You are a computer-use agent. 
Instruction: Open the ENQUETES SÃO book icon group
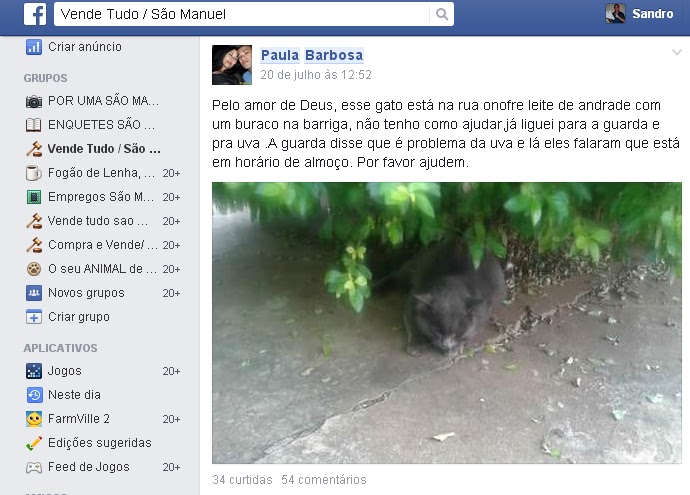[34, 125]
